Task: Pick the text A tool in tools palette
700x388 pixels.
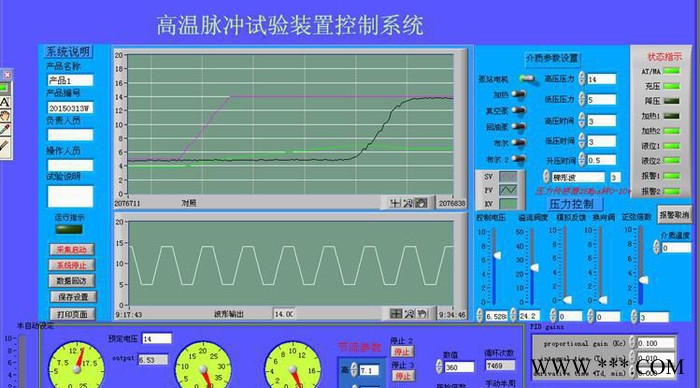Action: click(5, 102)
